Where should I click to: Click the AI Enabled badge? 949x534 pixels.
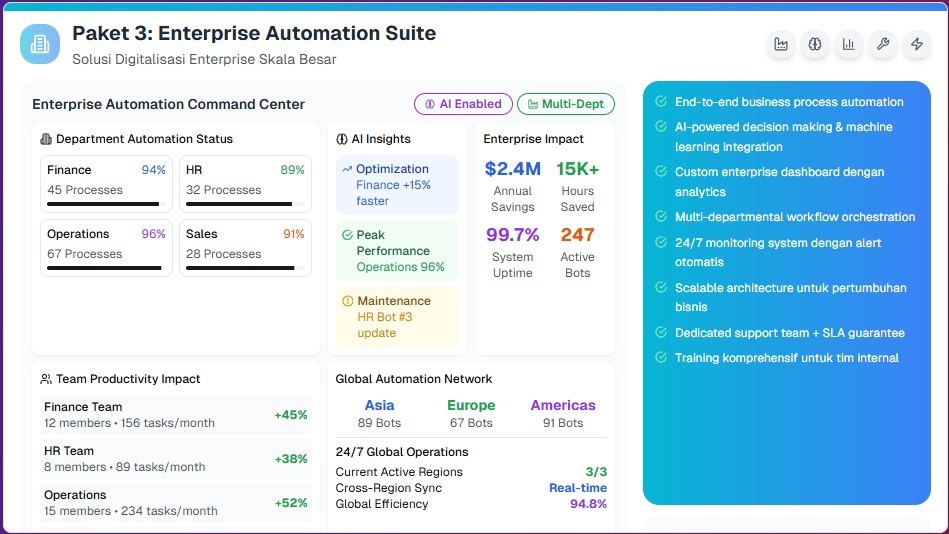click(x=463, y=104)
